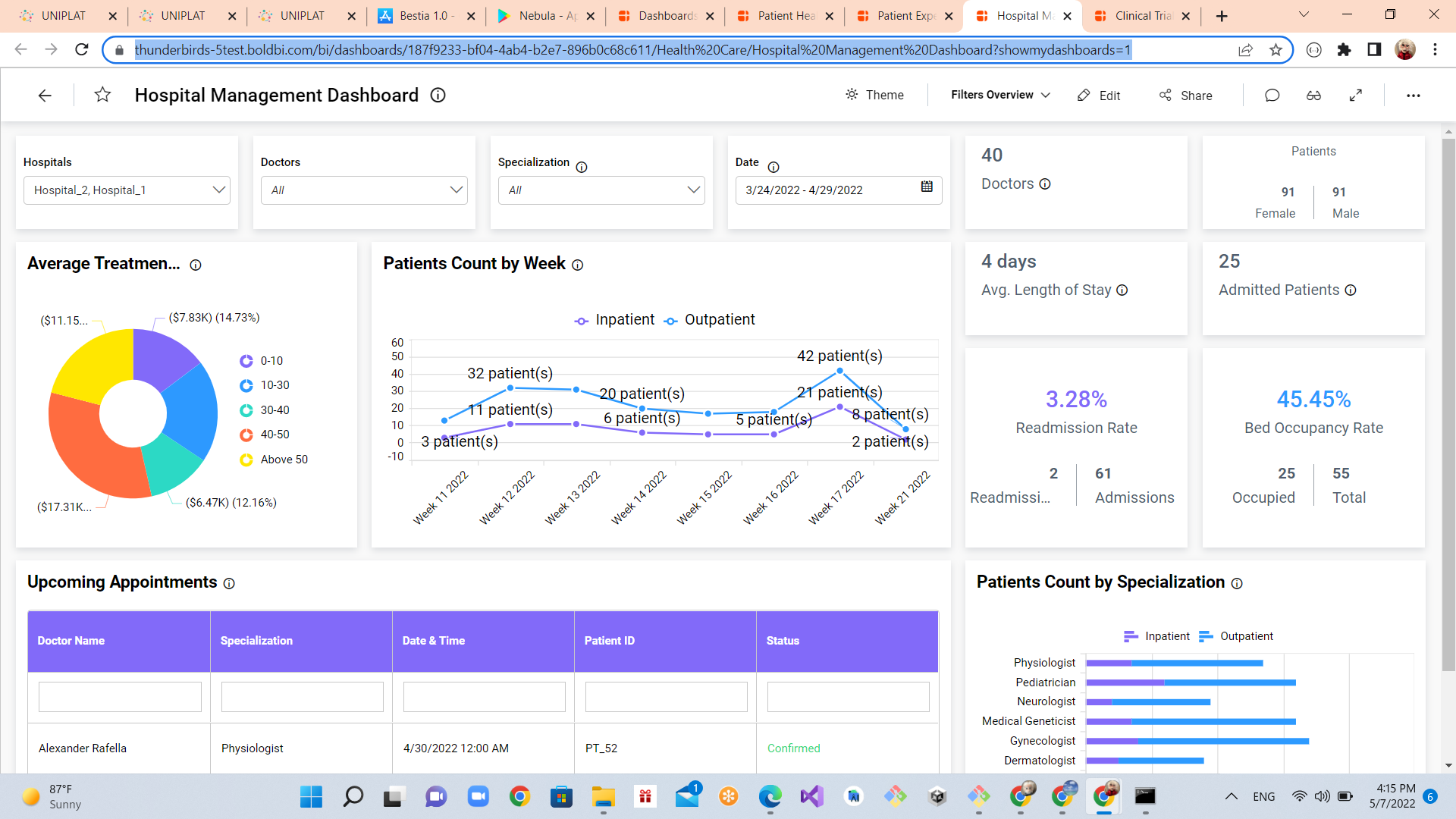Click the Doctor Name search input field
Screen dimensions: 1456x819
pos(119,696)
